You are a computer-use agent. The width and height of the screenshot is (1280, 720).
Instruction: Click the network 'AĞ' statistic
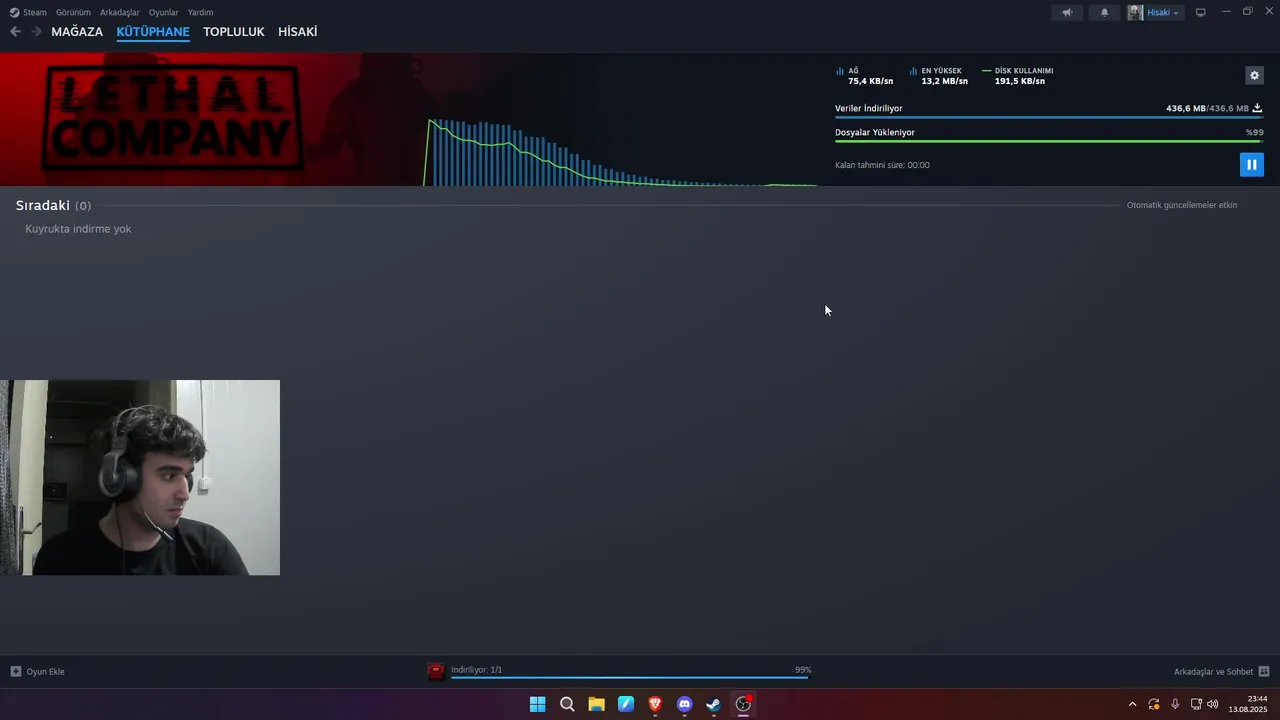coord(865,76)
